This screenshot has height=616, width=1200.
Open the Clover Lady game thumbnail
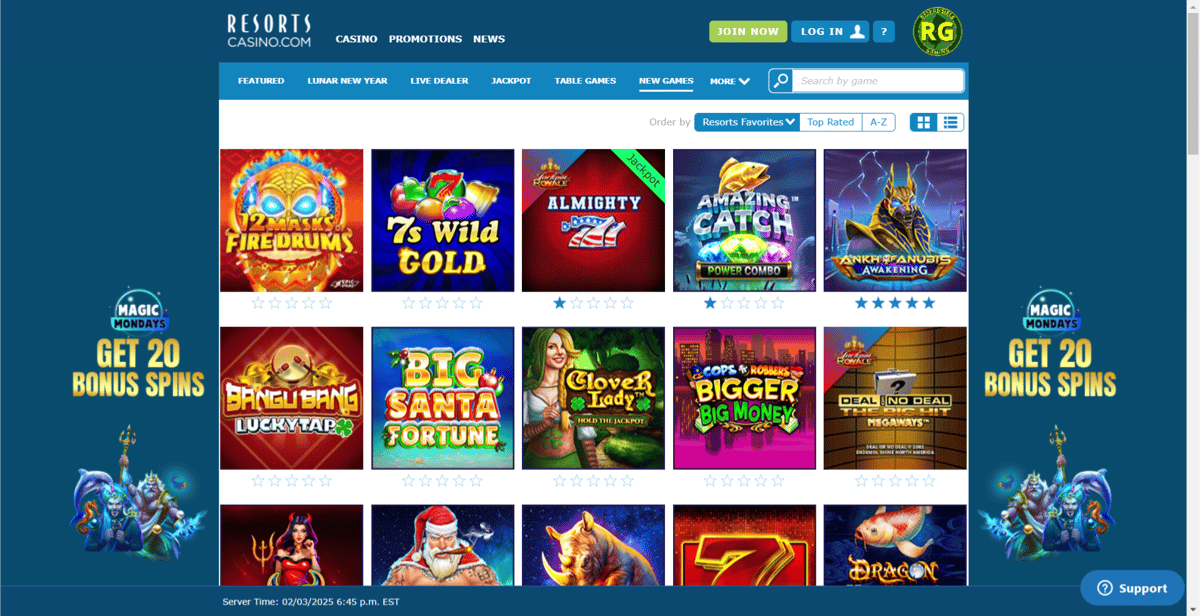(593, 398)
